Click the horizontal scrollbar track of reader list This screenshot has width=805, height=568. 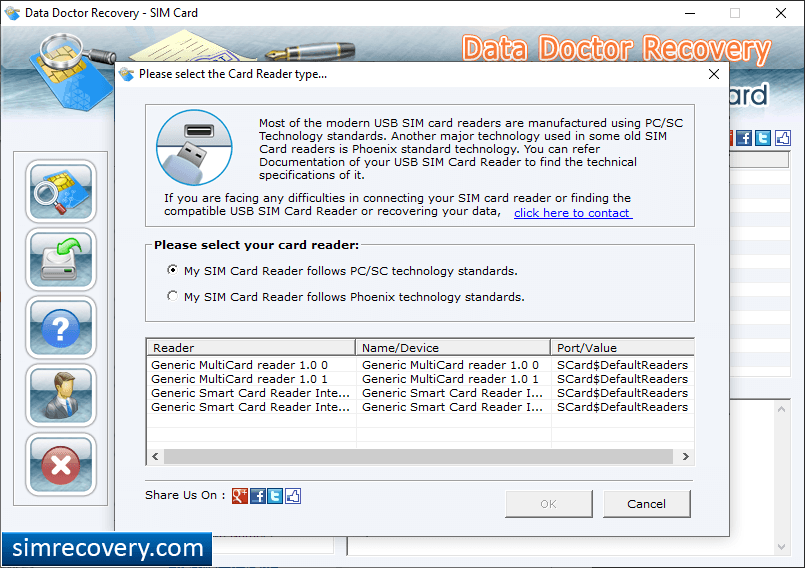pos(418,456)
